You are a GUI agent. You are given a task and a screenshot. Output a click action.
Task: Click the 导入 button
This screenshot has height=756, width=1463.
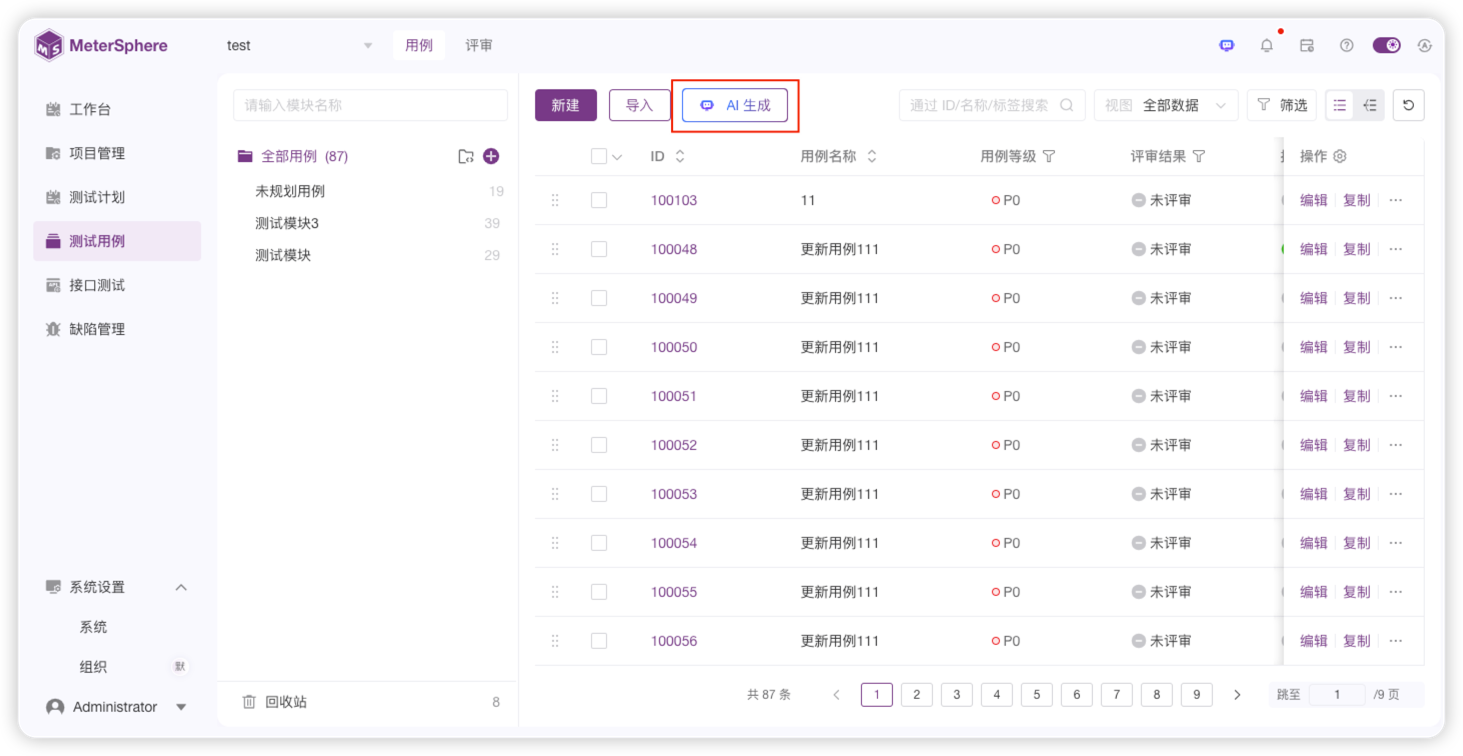pos(639,105)
